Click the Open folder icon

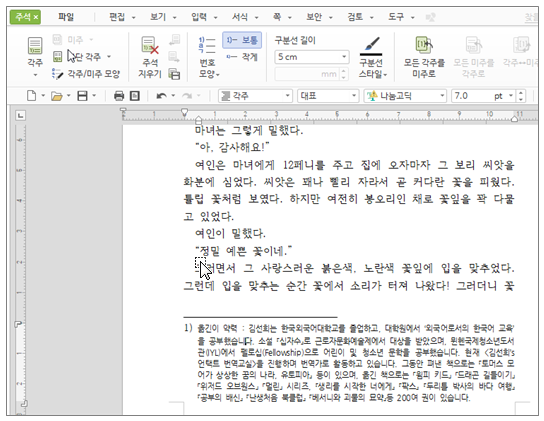coord(57,96)
